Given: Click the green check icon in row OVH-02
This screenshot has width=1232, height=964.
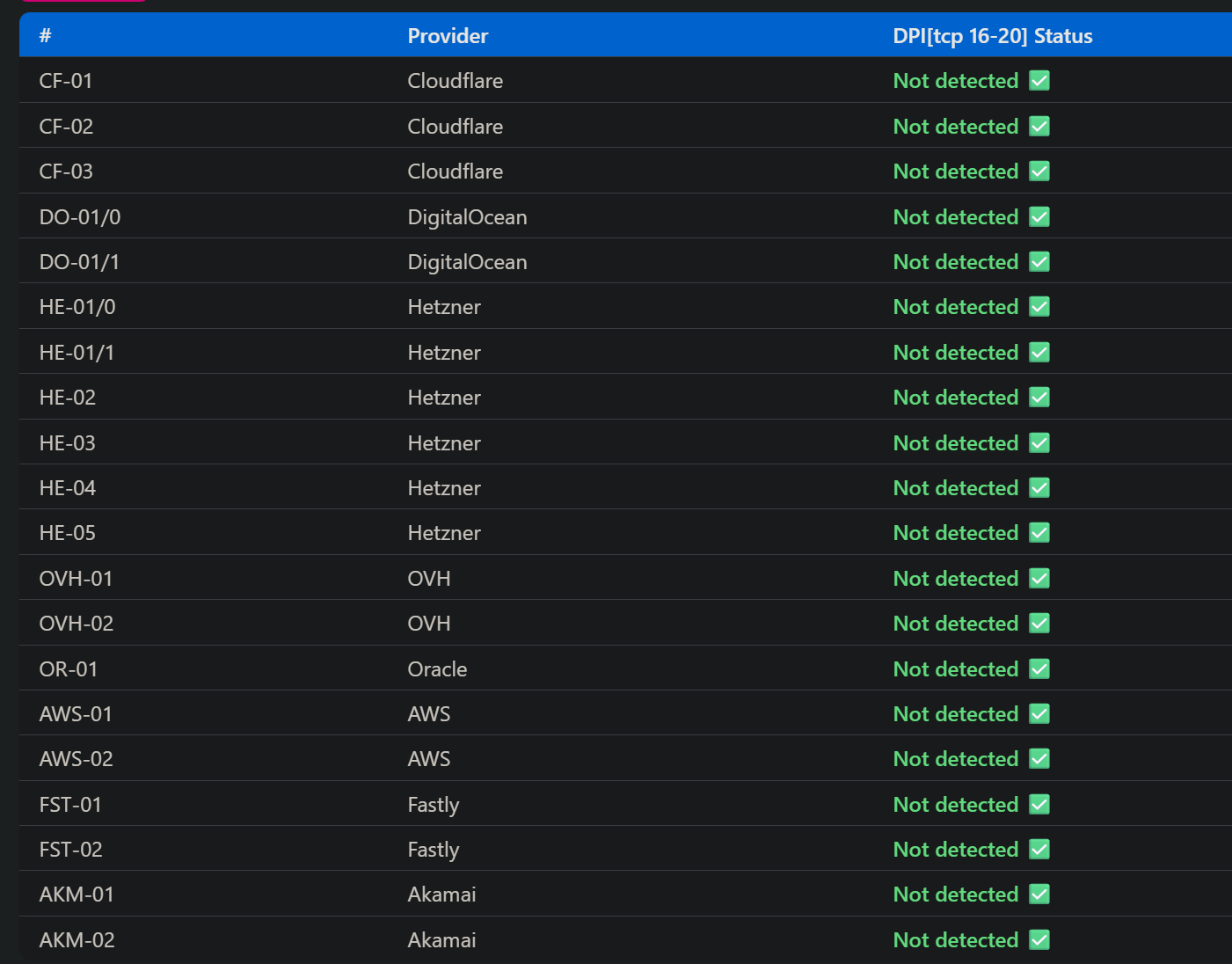Looking at the screenshot, I should tap(1039, 623).
